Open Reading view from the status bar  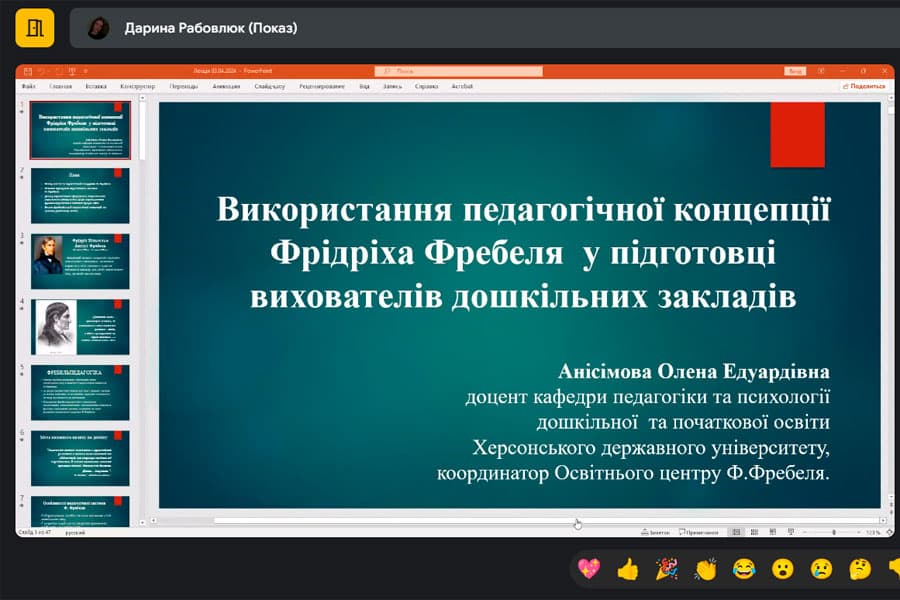coord(772,532)
